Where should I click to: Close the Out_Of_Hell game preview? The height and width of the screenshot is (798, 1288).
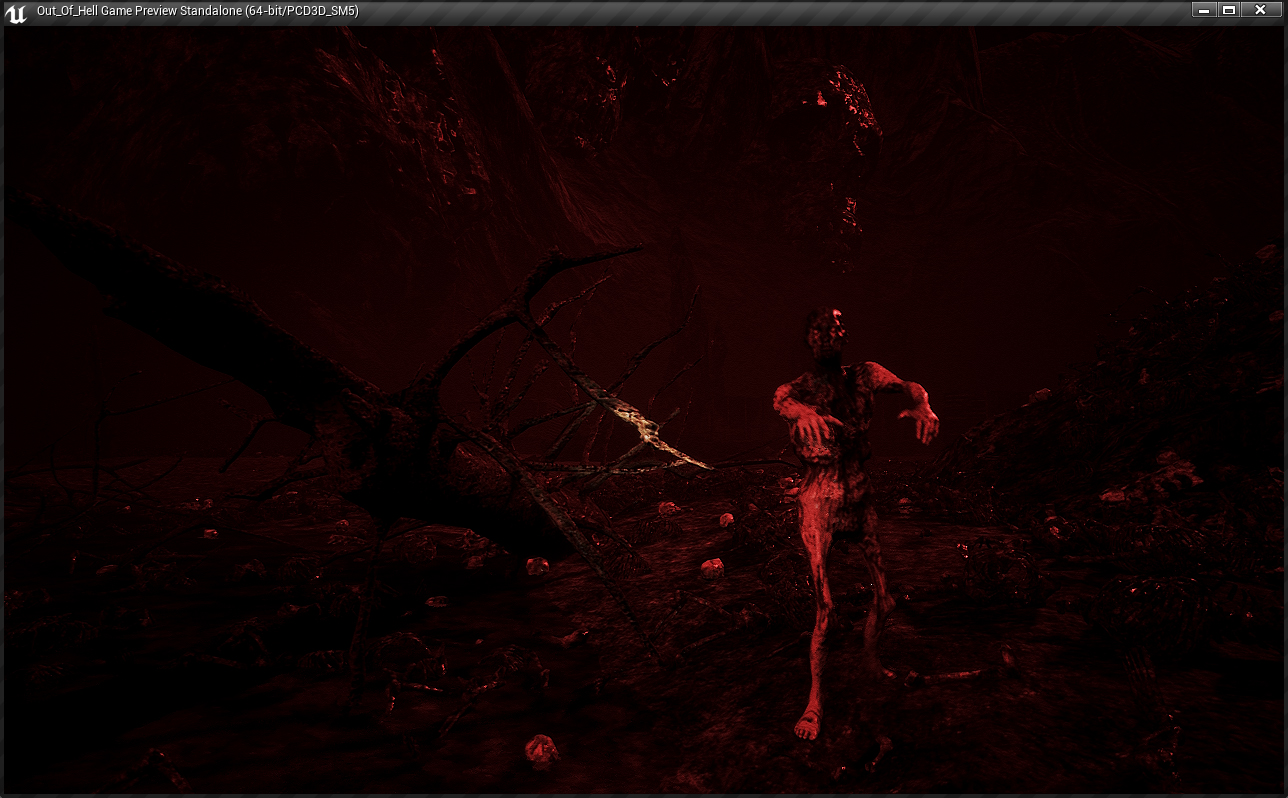[1260, 10]
